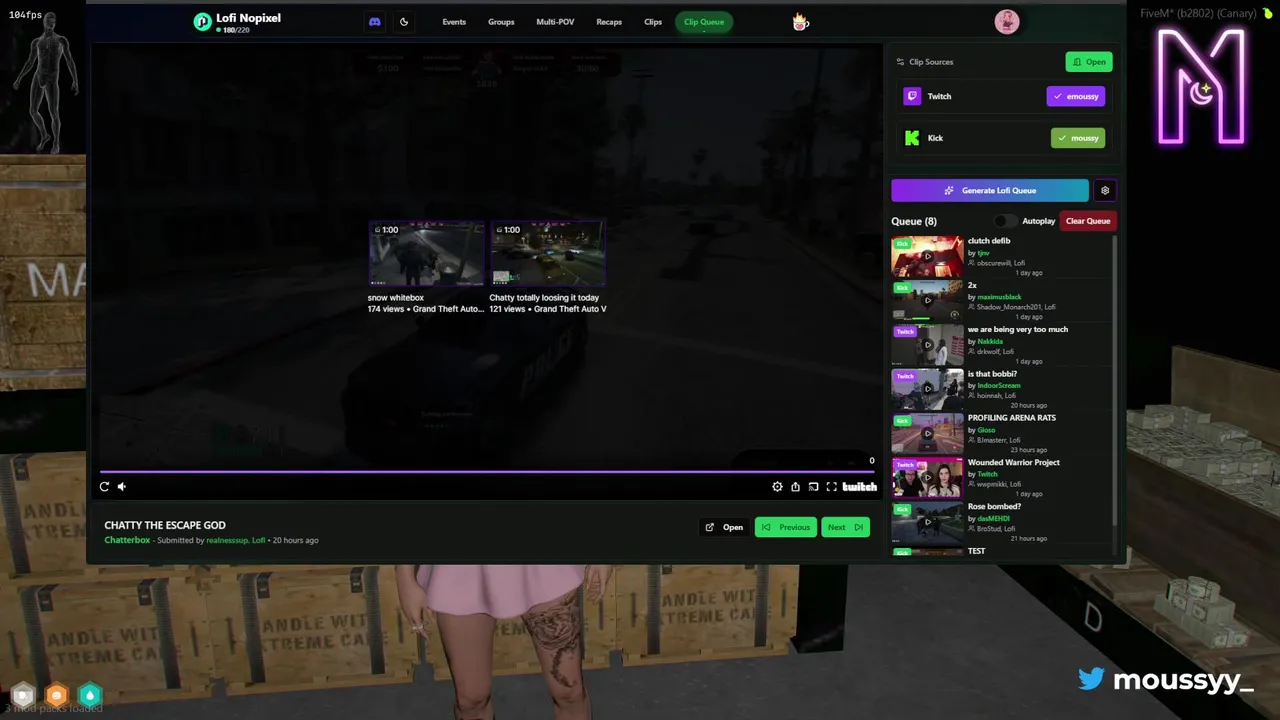The width and height of the screenshot is (1280, 720).
Task: Open queue generation settings gear
Action: tap(1105, 190)
